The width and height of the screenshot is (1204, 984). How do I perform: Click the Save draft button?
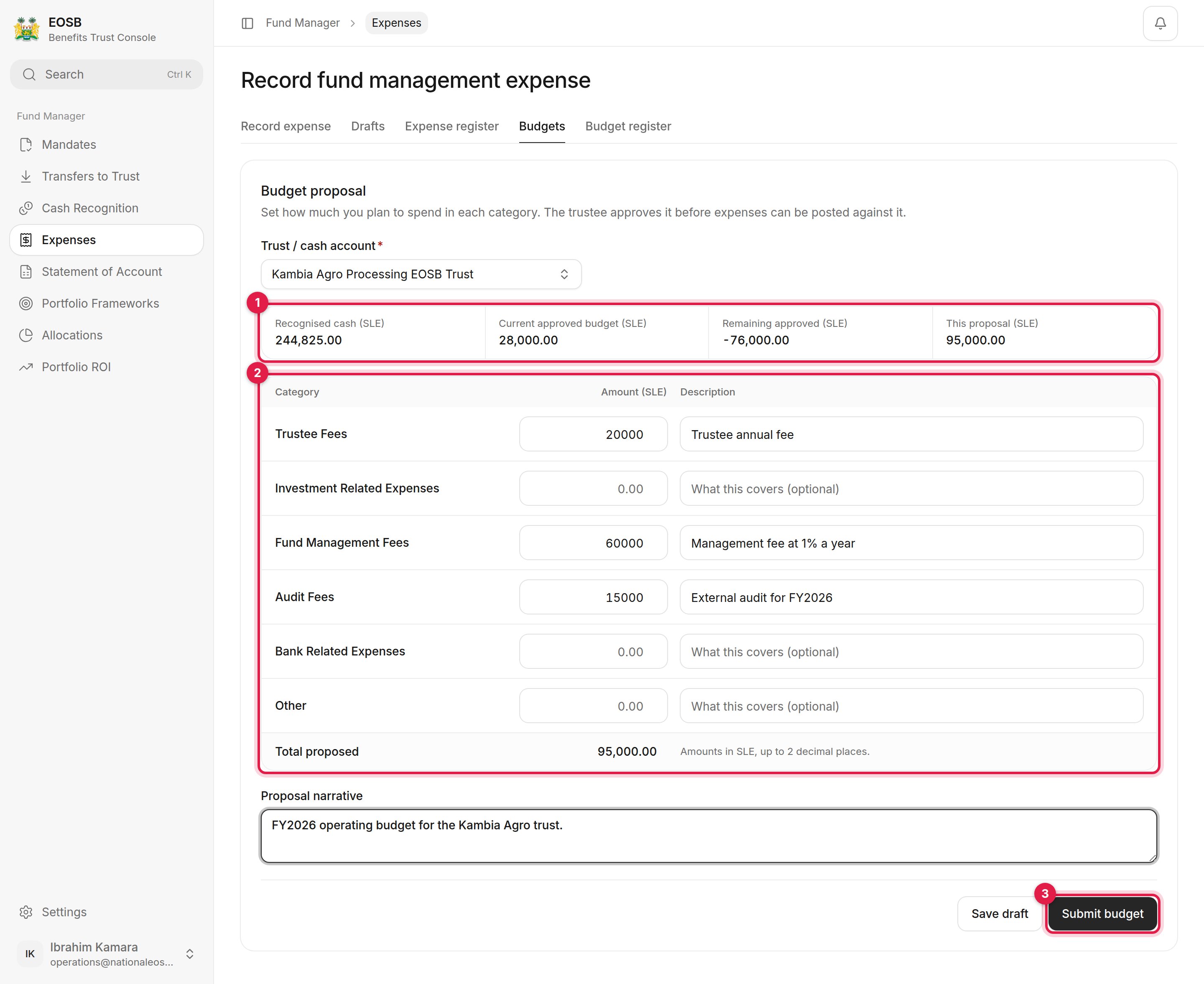(x=1000, y=914)
